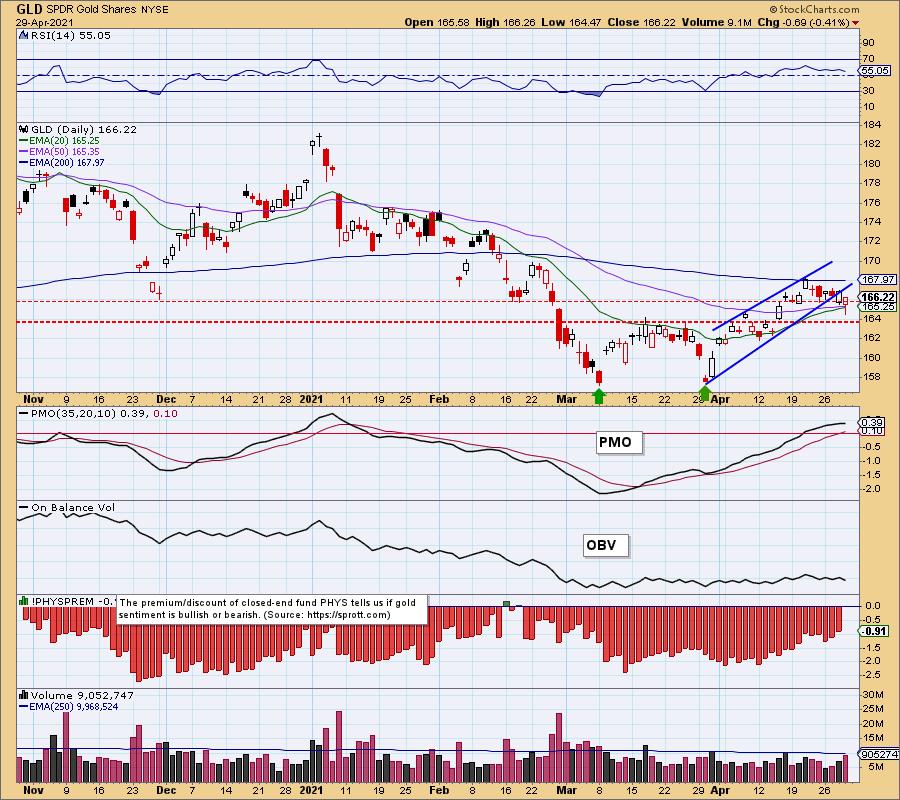Click the blue EMA(200) 167.97 legend

click(61, 162)
